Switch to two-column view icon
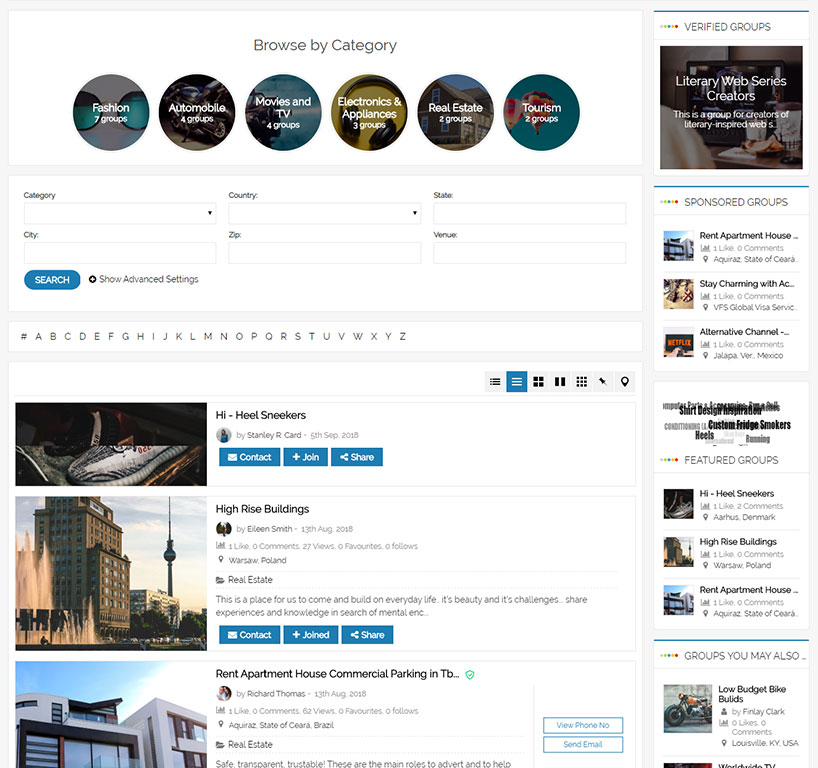818x768 pixels. [x=560, y=382]
